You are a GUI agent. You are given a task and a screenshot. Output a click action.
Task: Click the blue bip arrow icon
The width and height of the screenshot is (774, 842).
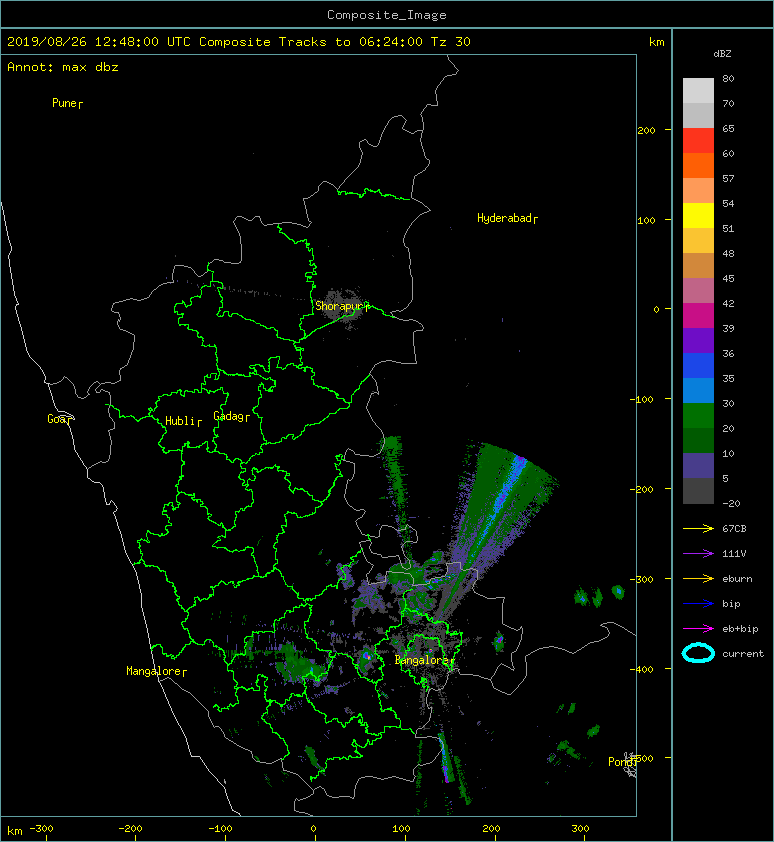point(698,604)
